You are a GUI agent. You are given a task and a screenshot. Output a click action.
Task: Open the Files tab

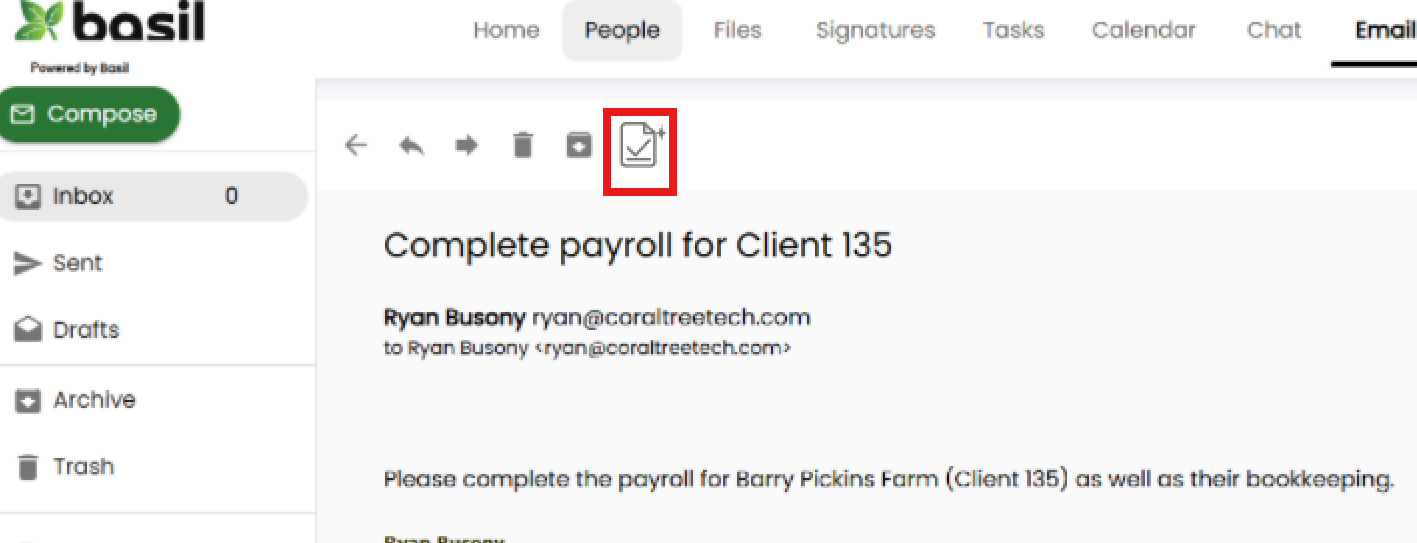[x=738, y=30]
